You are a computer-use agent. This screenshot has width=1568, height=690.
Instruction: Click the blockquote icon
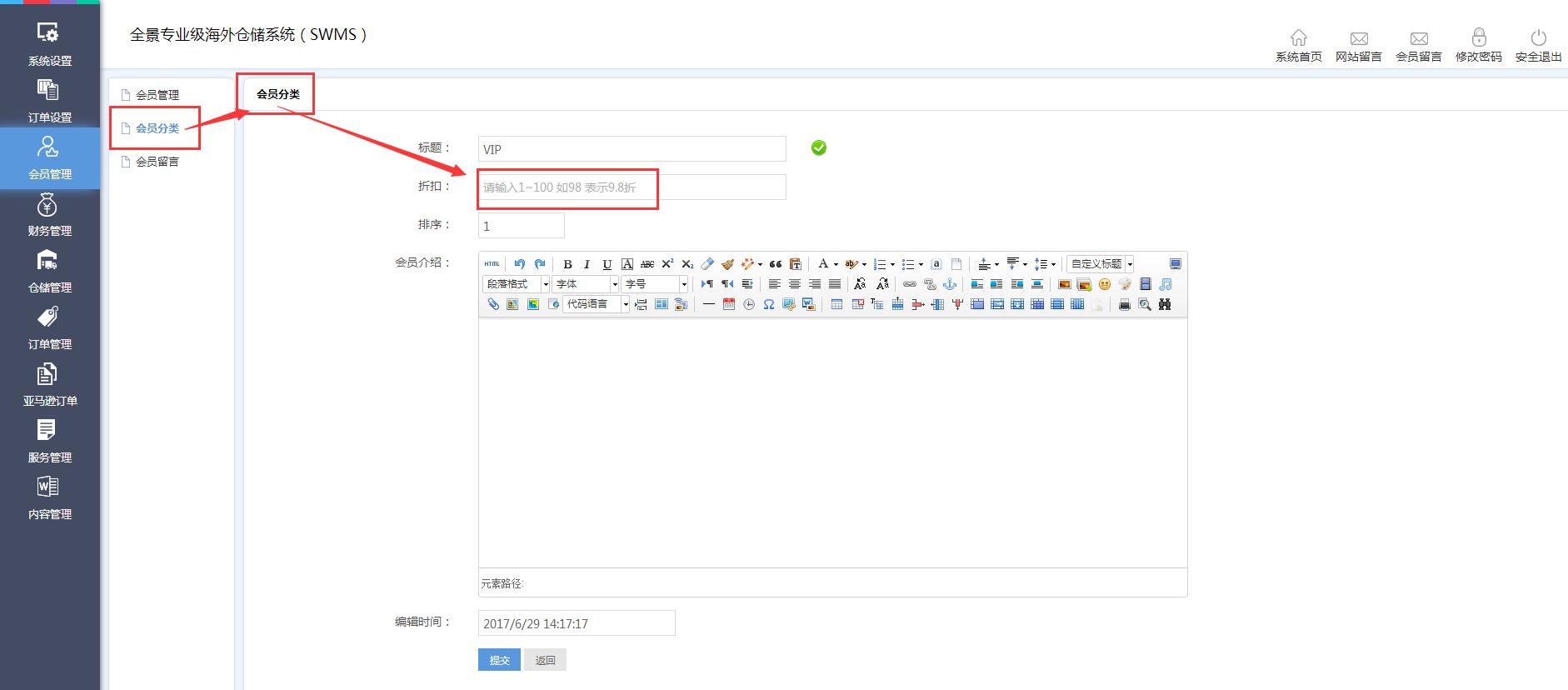point(775,264)
